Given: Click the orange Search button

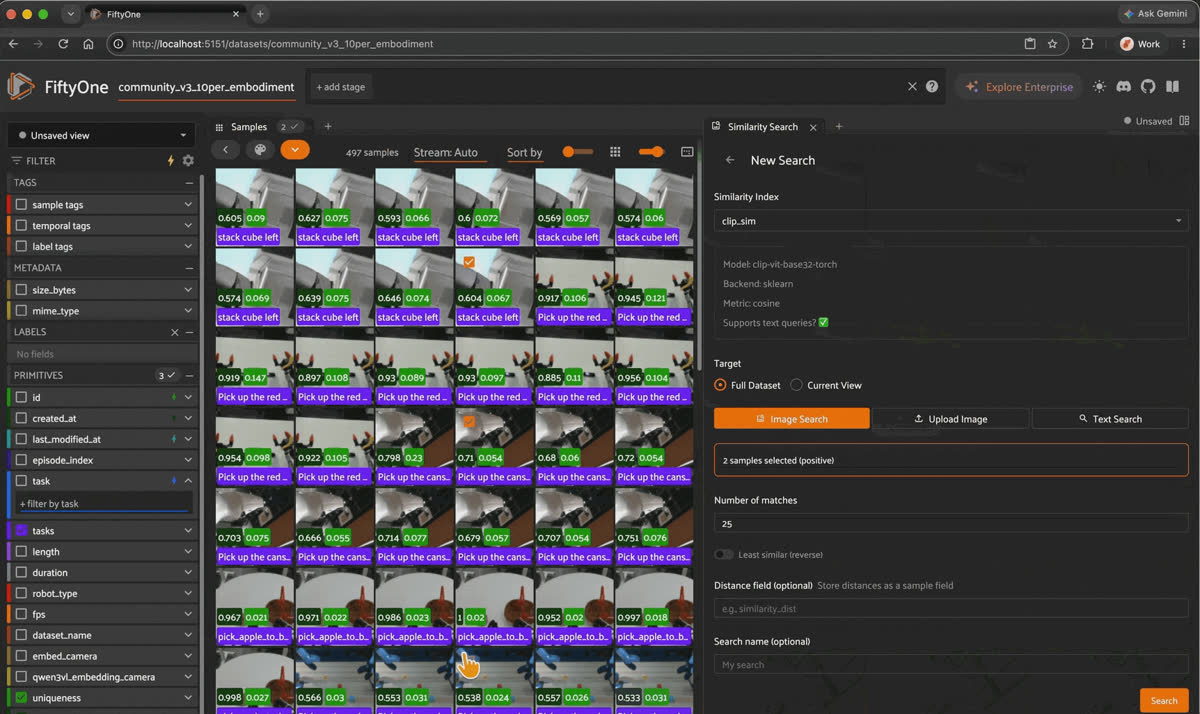Looking at the screenshot, I should pyautogui.click(x=1164, y=701).
